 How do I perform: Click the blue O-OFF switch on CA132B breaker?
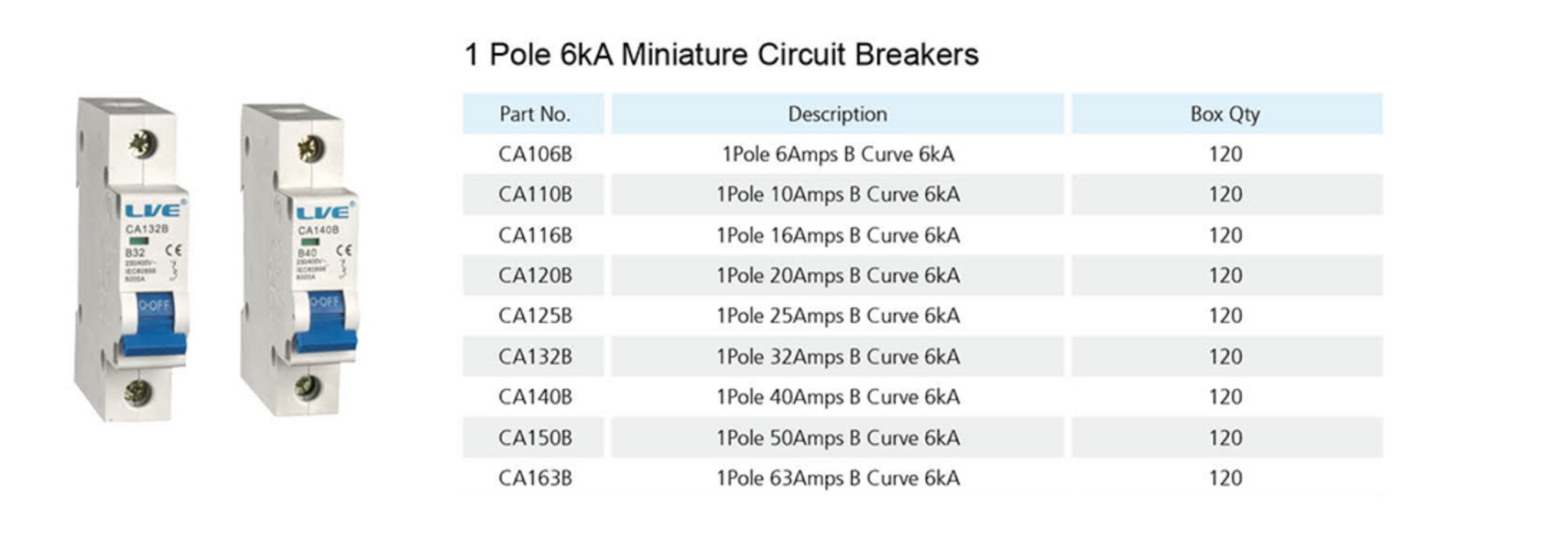click(155, 325)
